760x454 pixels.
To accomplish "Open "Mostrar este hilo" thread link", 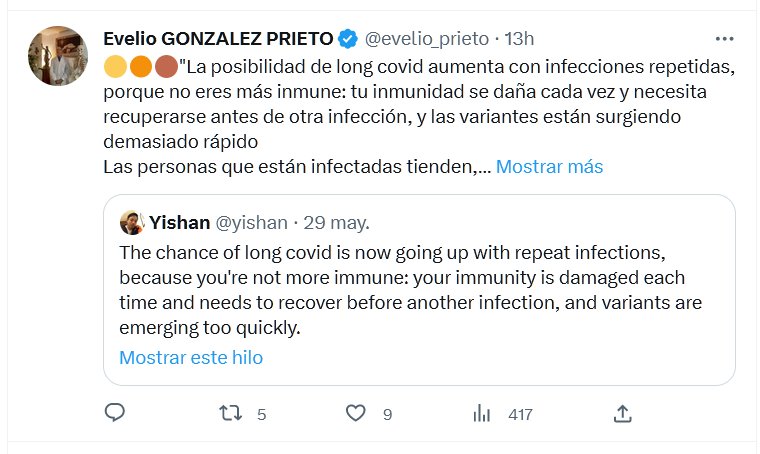I will click(191, 357).
